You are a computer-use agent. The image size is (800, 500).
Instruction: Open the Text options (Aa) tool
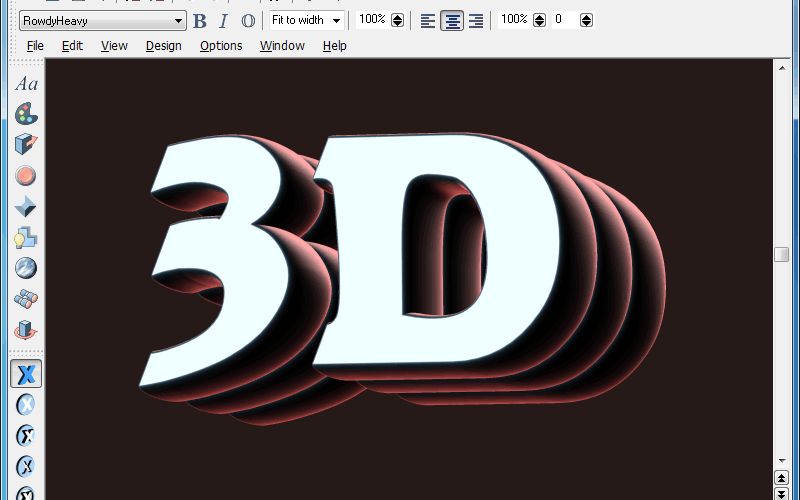(x=26, y=84)
